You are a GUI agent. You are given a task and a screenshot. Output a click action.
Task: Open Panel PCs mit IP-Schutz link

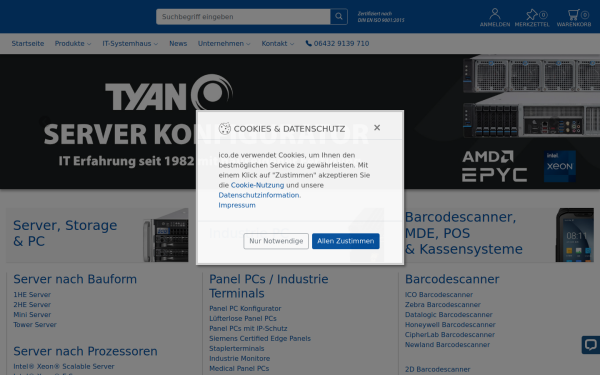tap(248, 328)
